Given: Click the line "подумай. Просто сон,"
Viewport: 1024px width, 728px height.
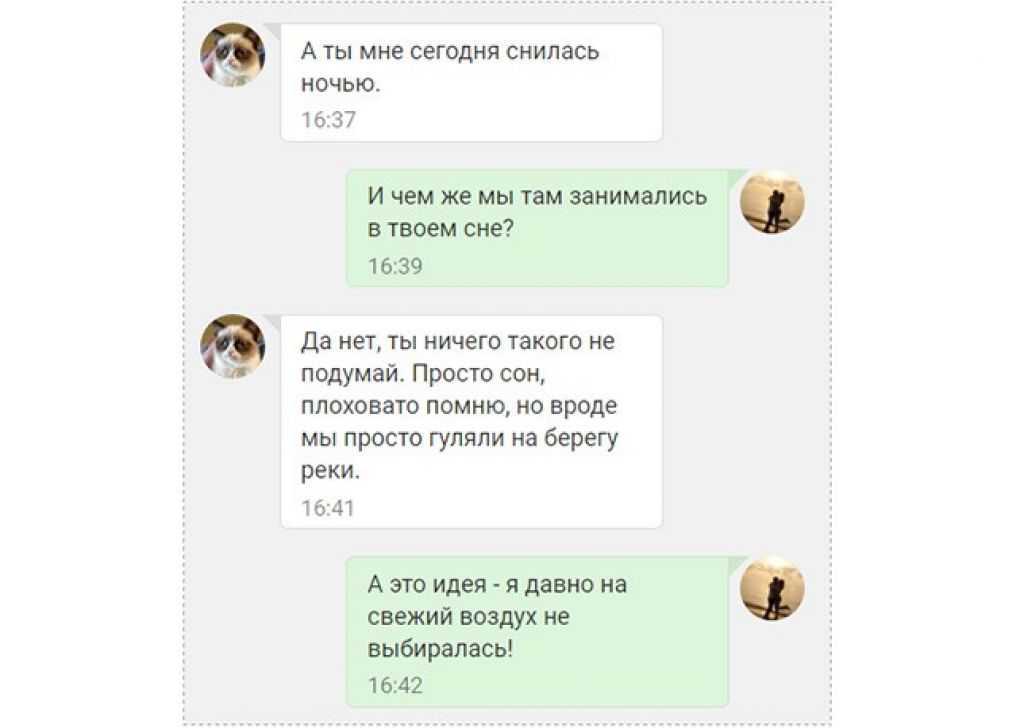Looking at the screenshot, I should point(423,374).
